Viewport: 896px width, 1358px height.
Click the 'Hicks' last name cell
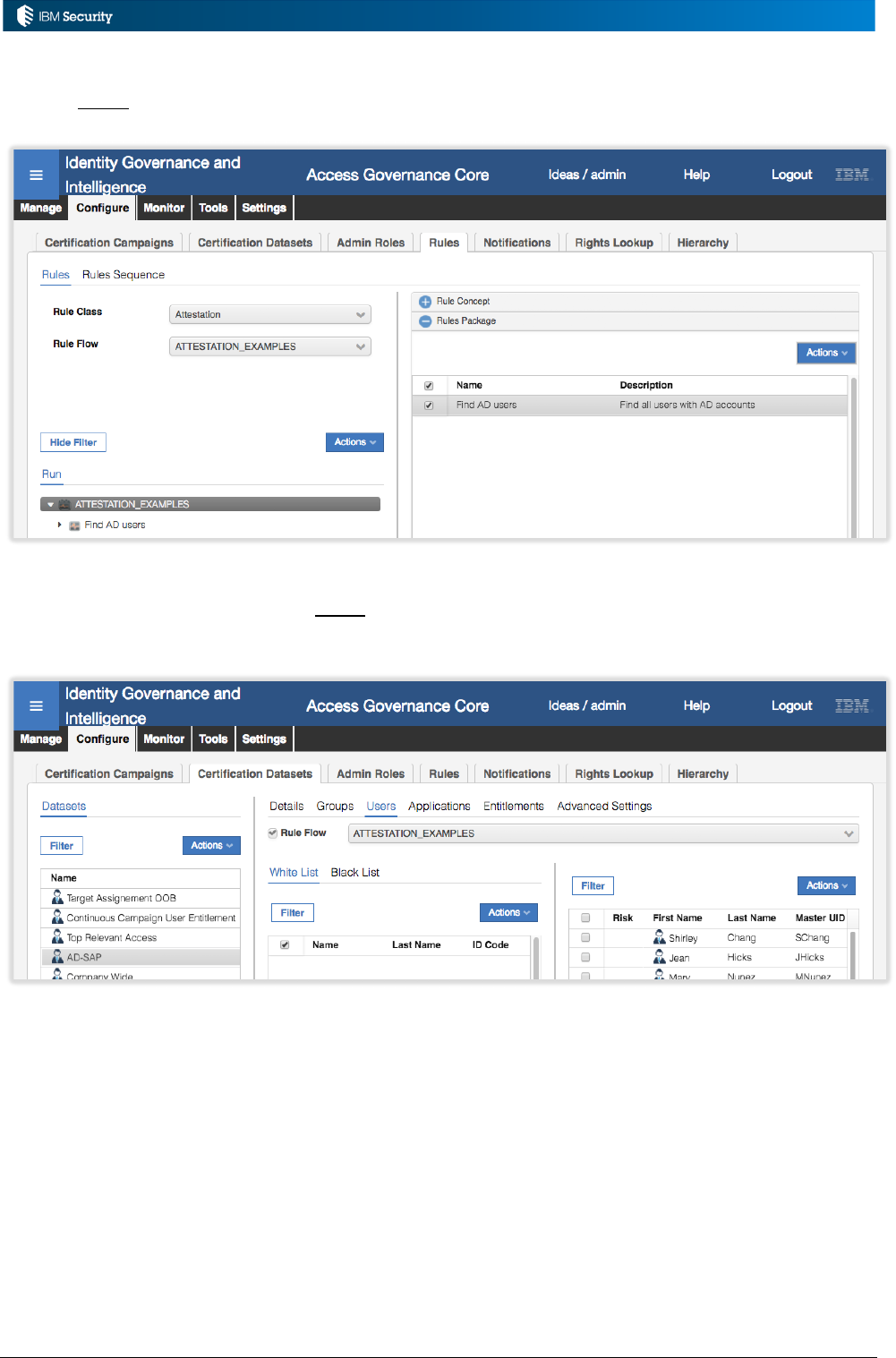pos(739,958)
